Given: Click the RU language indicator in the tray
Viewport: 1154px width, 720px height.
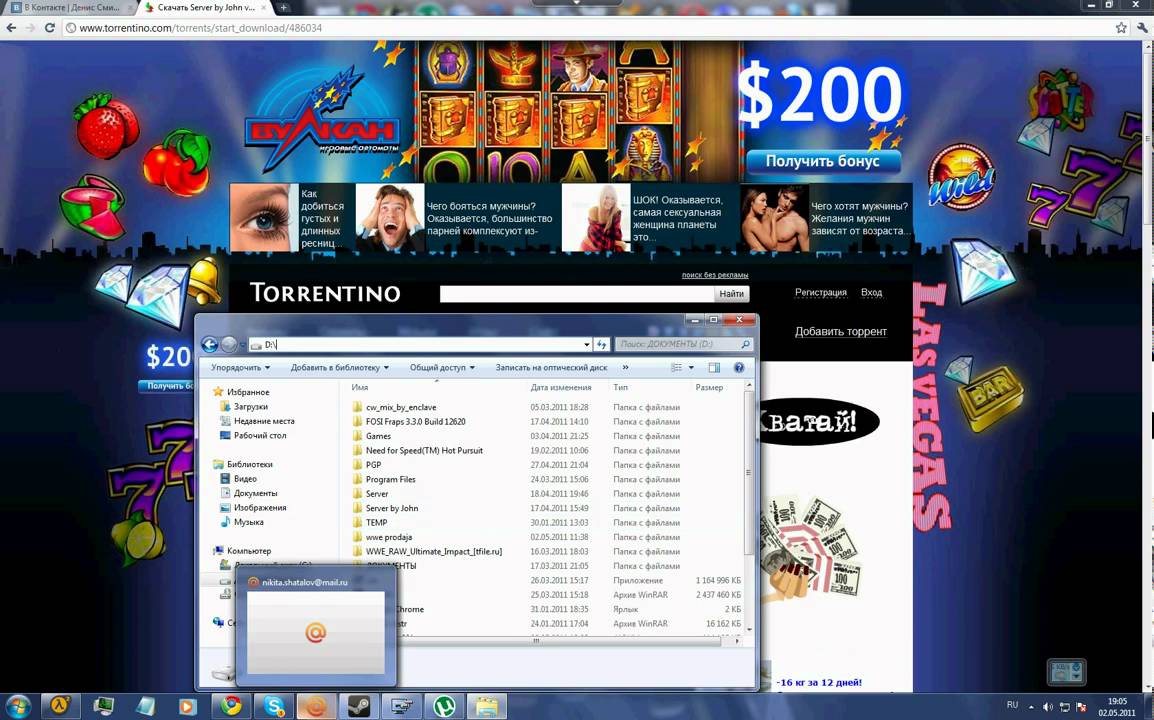Looking at the screenshot, I should click(x=1012, y=705).
